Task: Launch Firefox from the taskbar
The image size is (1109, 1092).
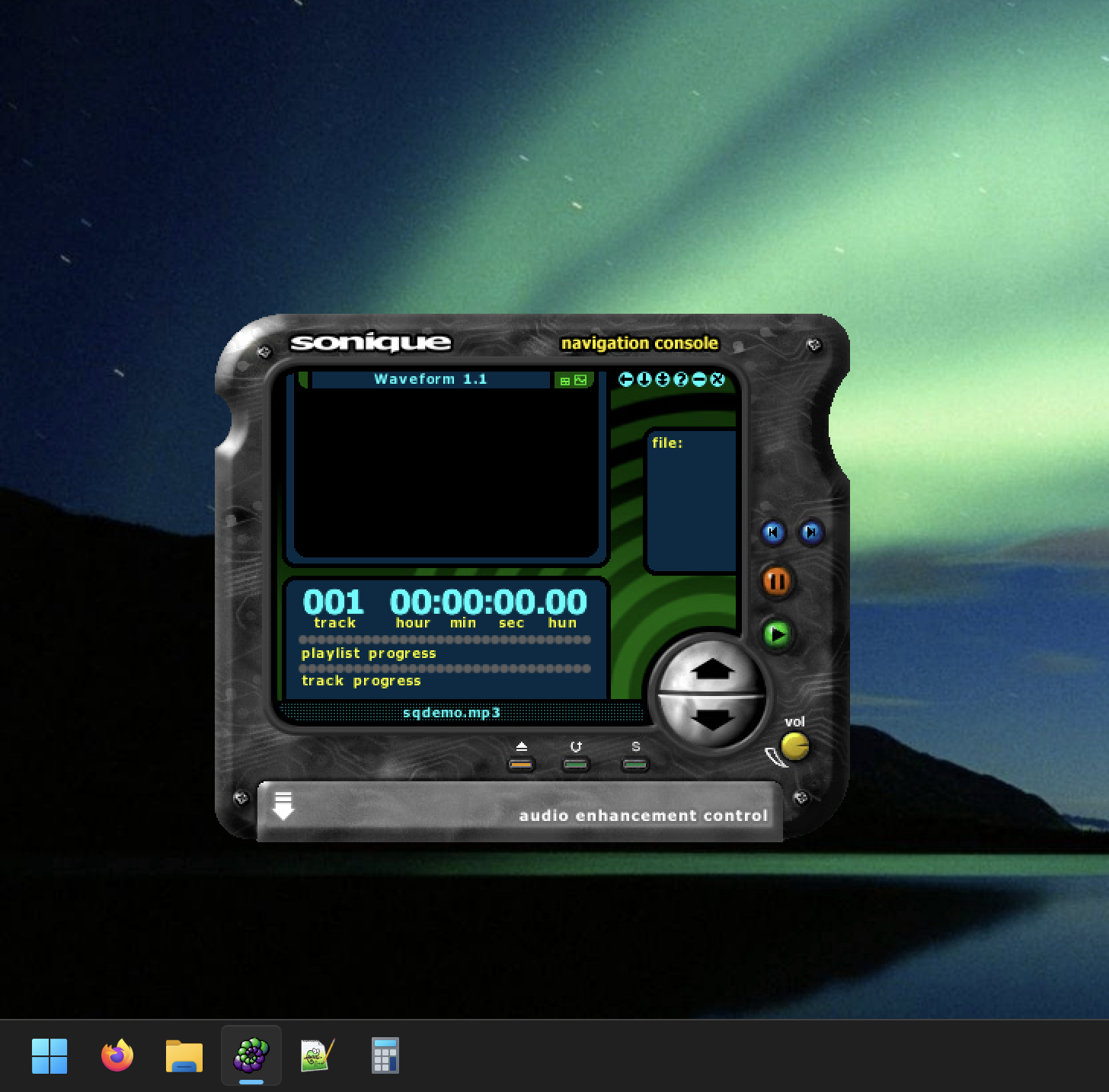Action: [x=117, y=1056]
